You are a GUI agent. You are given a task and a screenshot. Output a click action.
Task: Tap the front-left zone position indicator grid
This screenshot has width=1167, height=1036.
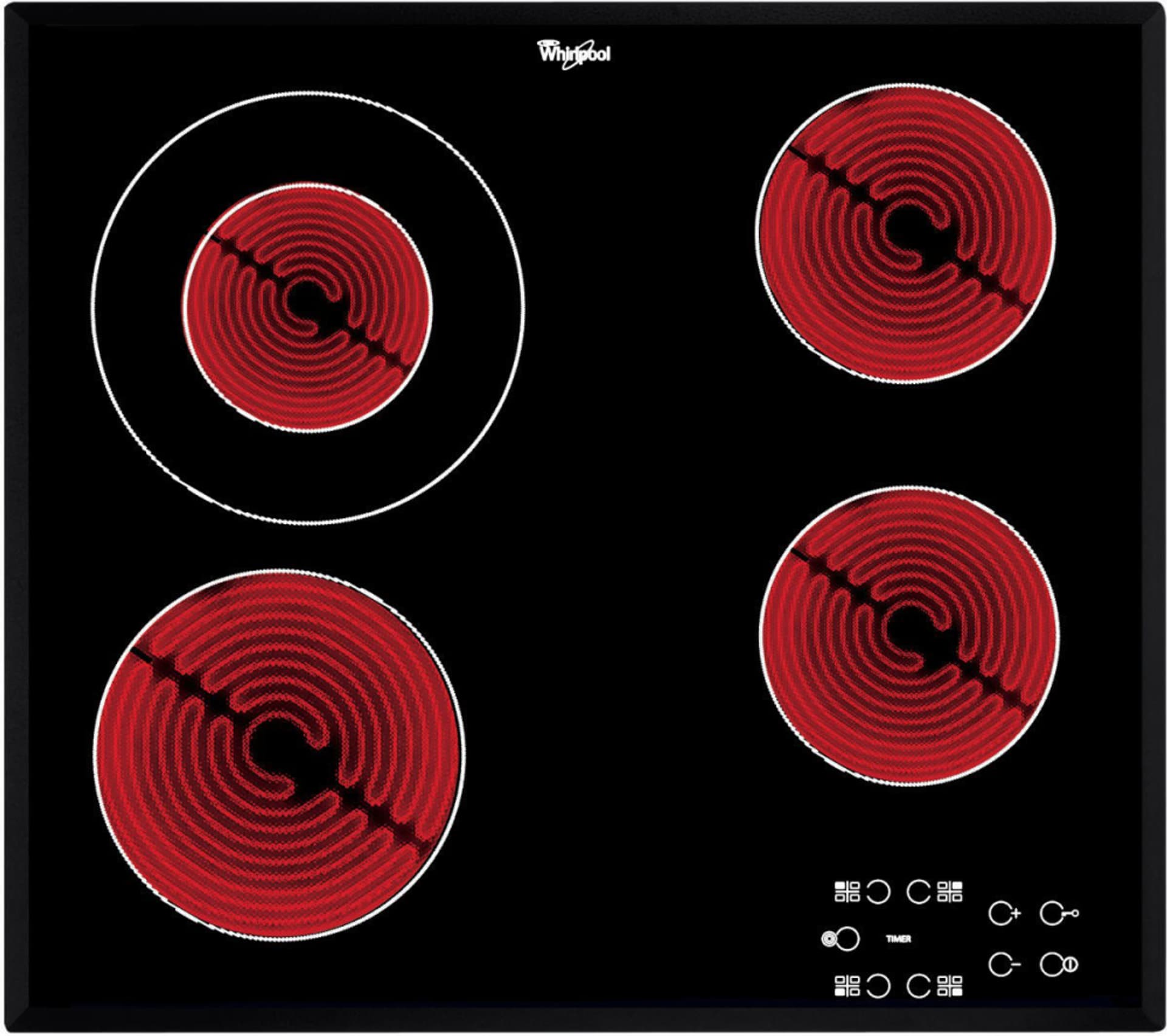(847, 986)
